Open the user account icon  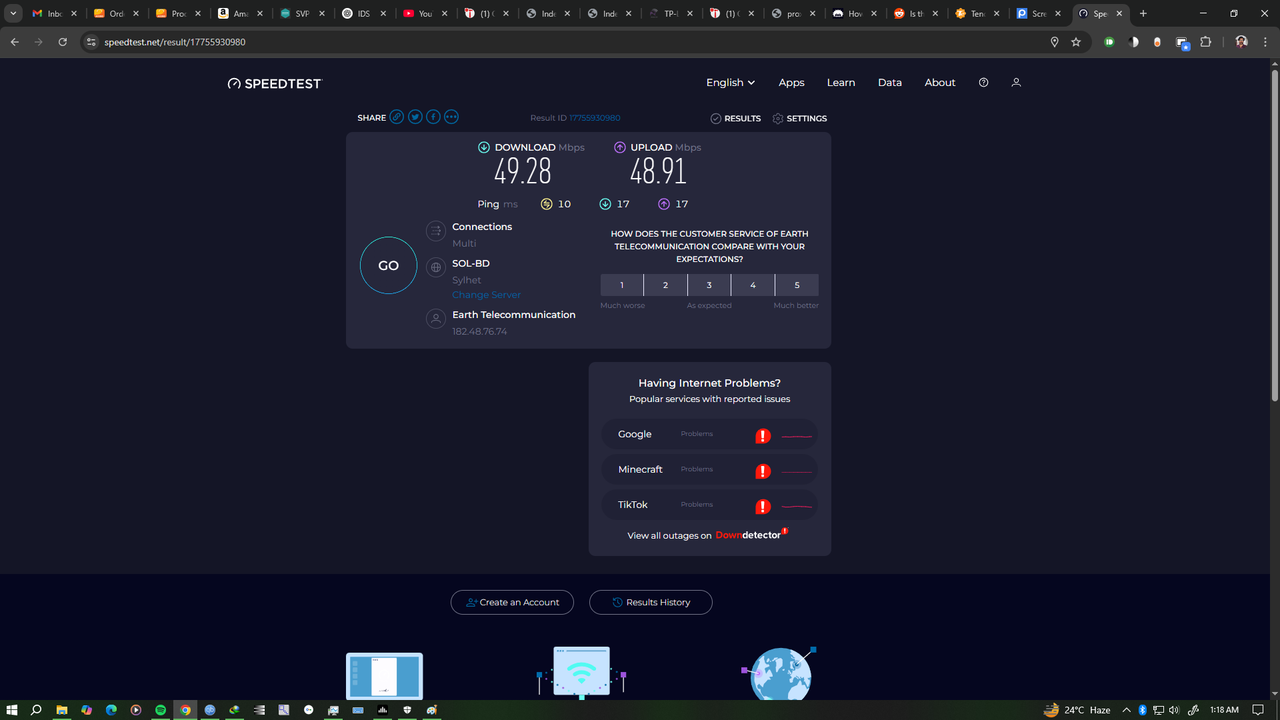click(1016, 83)
